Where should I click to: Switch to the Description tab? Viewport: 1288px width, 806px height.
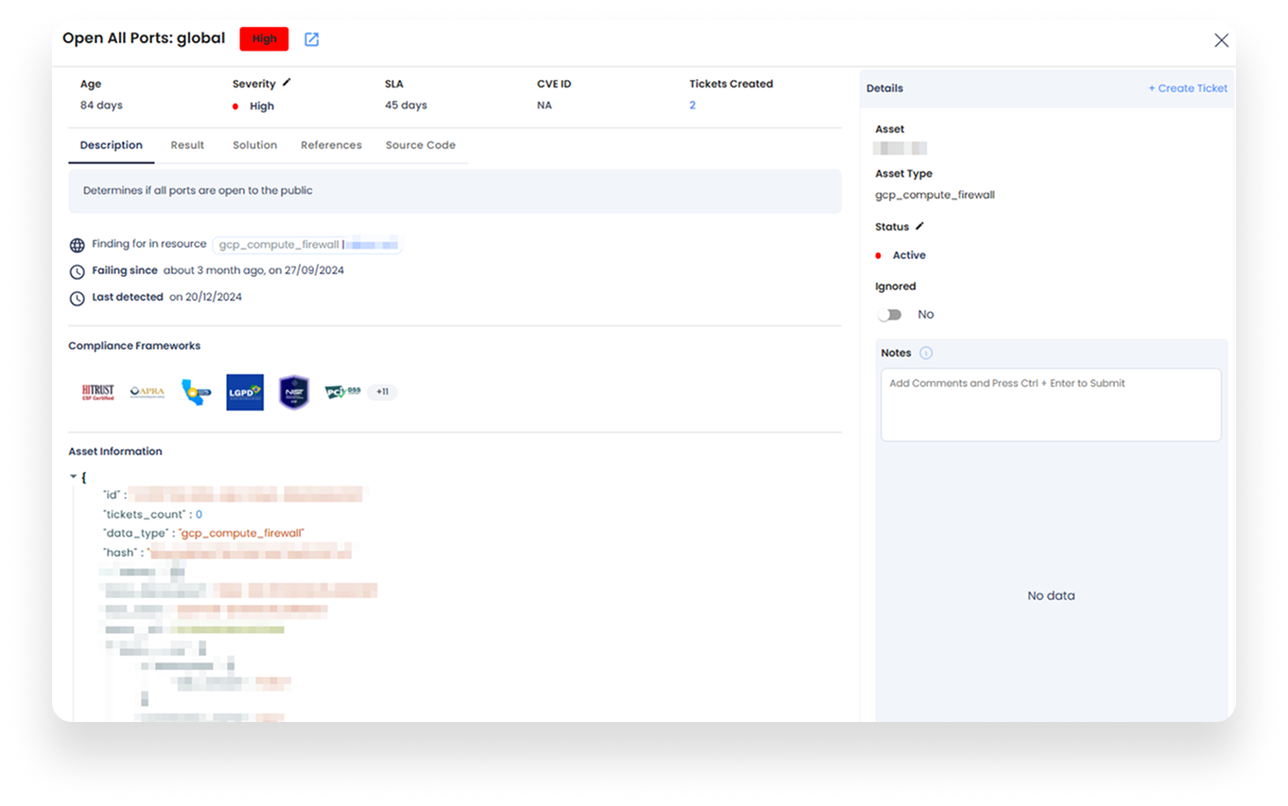(111, 145)
